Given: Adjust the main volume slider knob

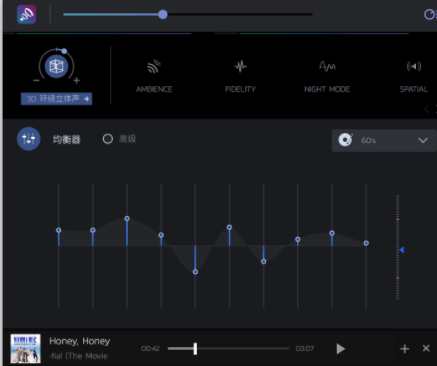Looking at the screenshot, I should 163,14.
